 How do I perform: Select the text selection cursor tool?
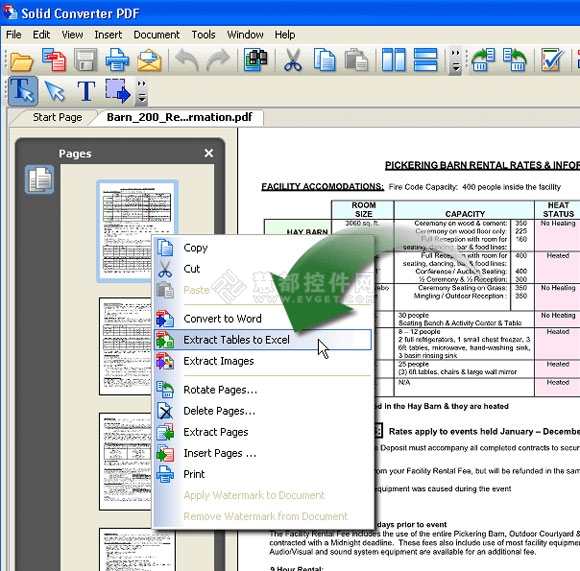click(x=23, y=91)
